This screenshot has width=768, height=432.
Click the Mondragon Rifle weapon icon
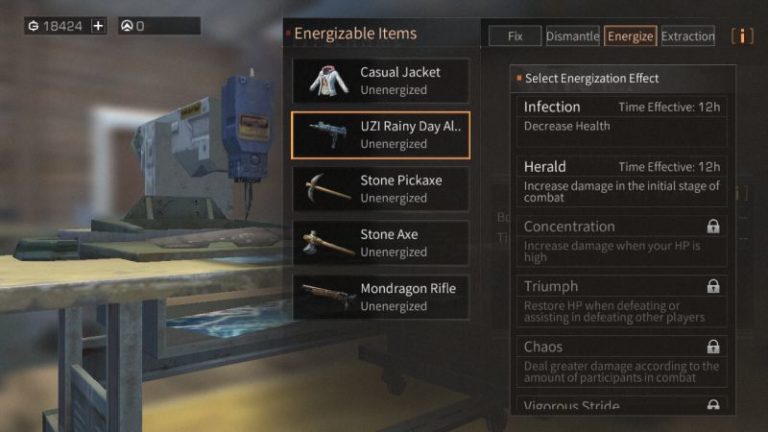pos(328,296)
